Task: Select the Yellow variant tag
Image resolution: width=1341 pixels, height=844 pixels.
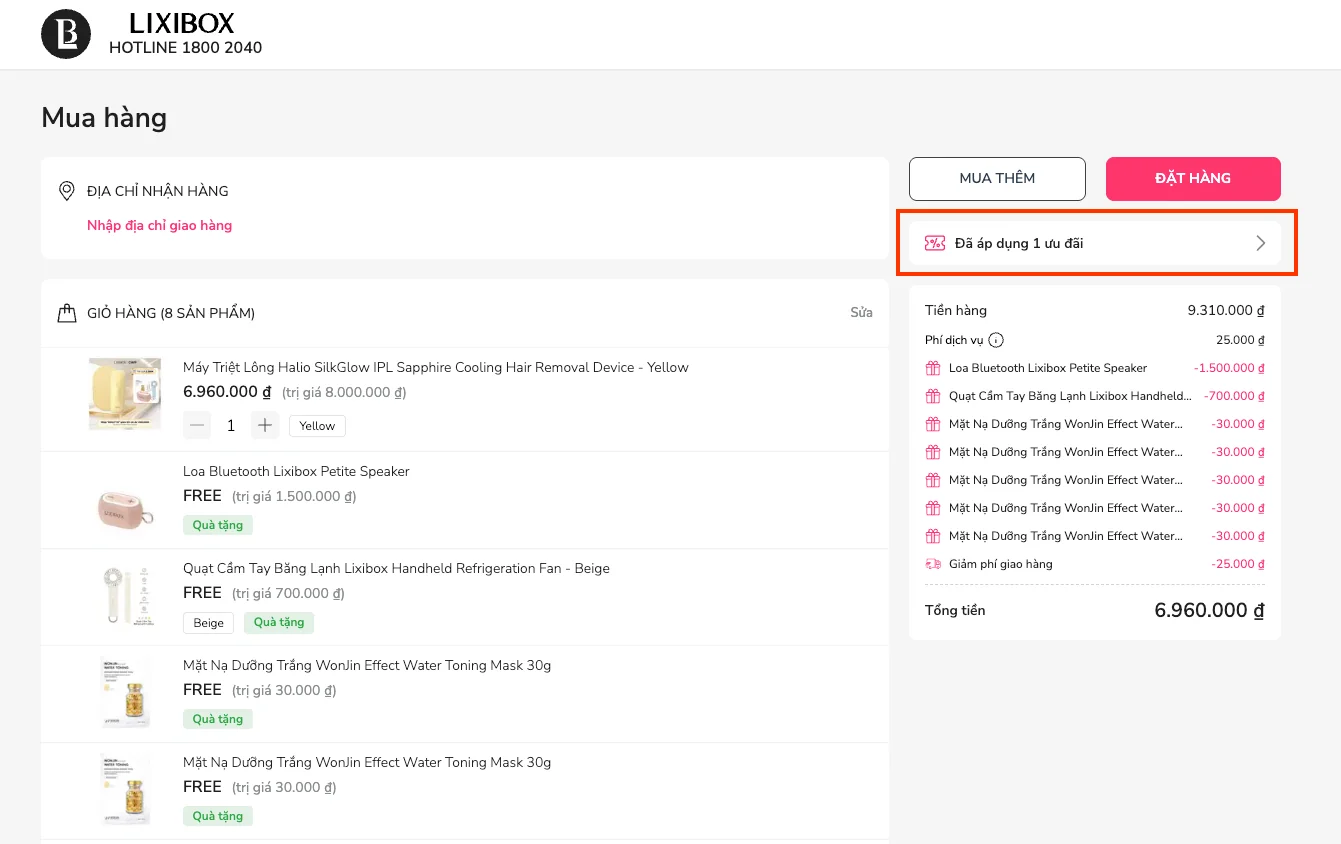Action: [x=317, y=426]
